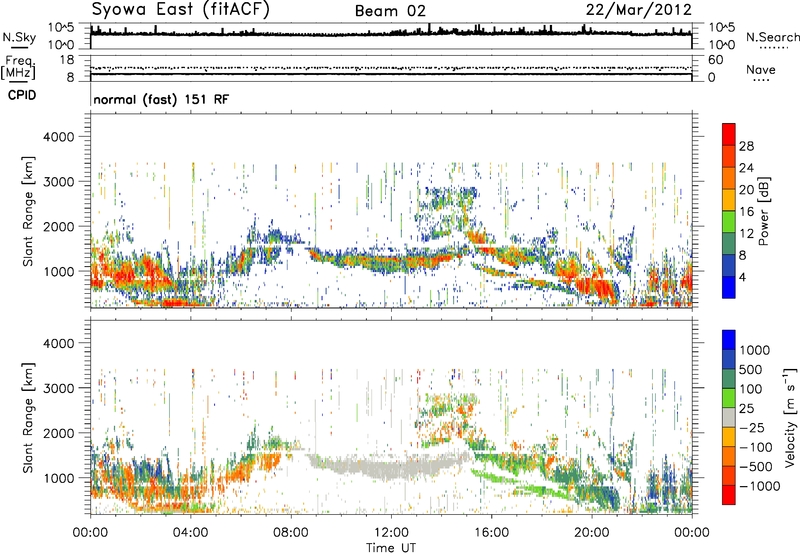
Task: Click the 'Velocity [m s-1]' colorbar label
Action: 790,417
